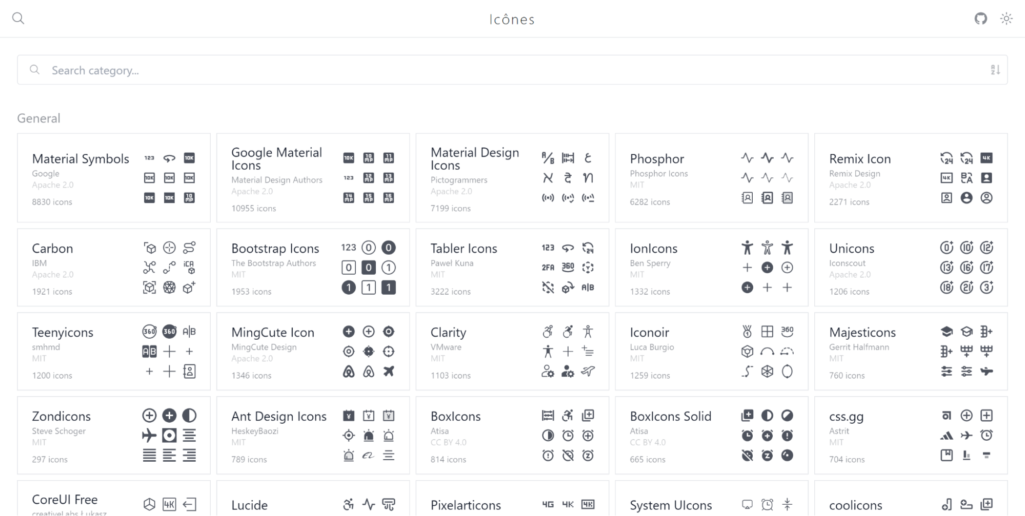Toggle dark mode with the sun icon
This screenshot has width=1025, height=516.
coord(1006,18)
